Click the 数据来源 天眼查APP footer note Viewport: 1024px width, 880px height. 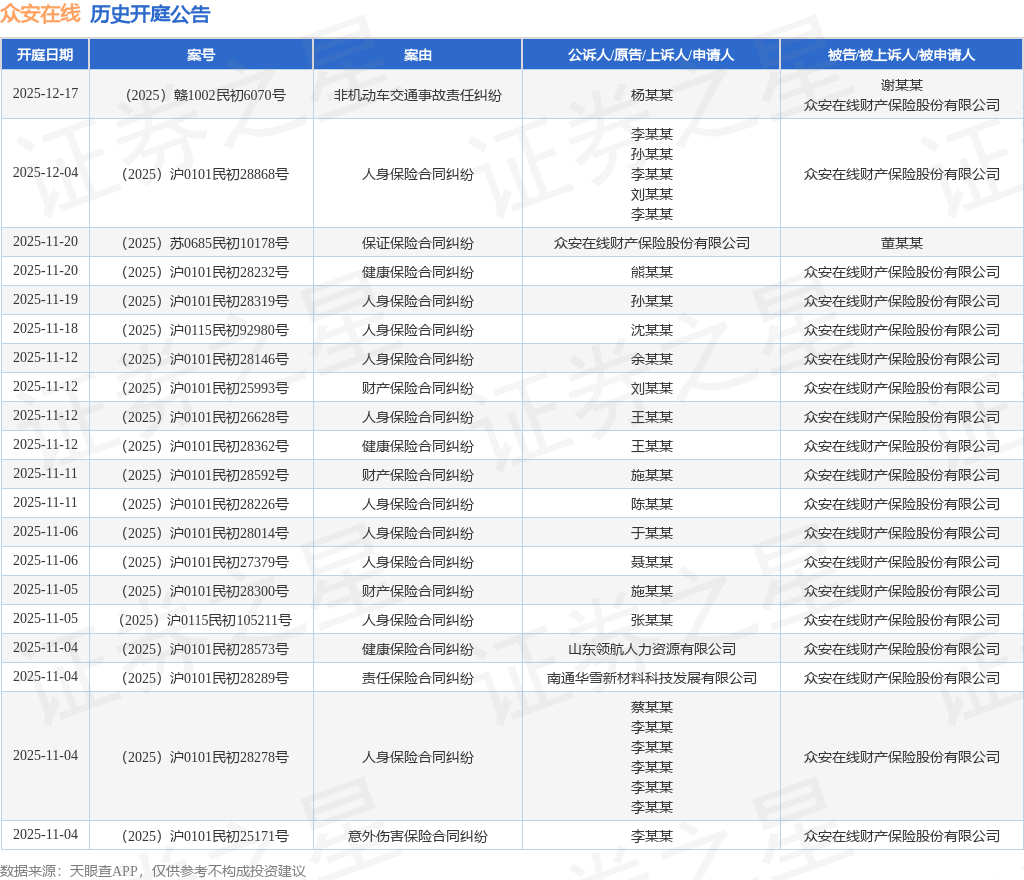pyautogui.click(x=153, y=871)
